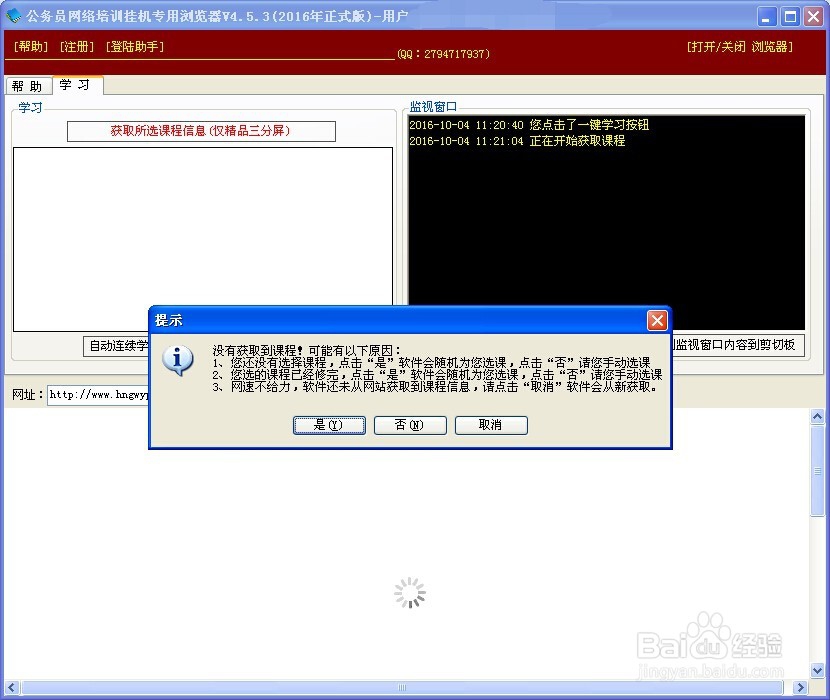This screenshot has width=830, height=700.
Task: Click the vertical scrollbar thumb
Action: pyautogui.click(x=817, y=470)
